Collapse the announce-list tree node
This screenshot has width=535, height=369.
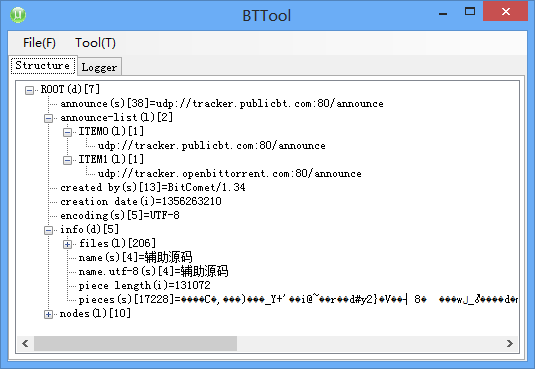[x=48, y=118]
